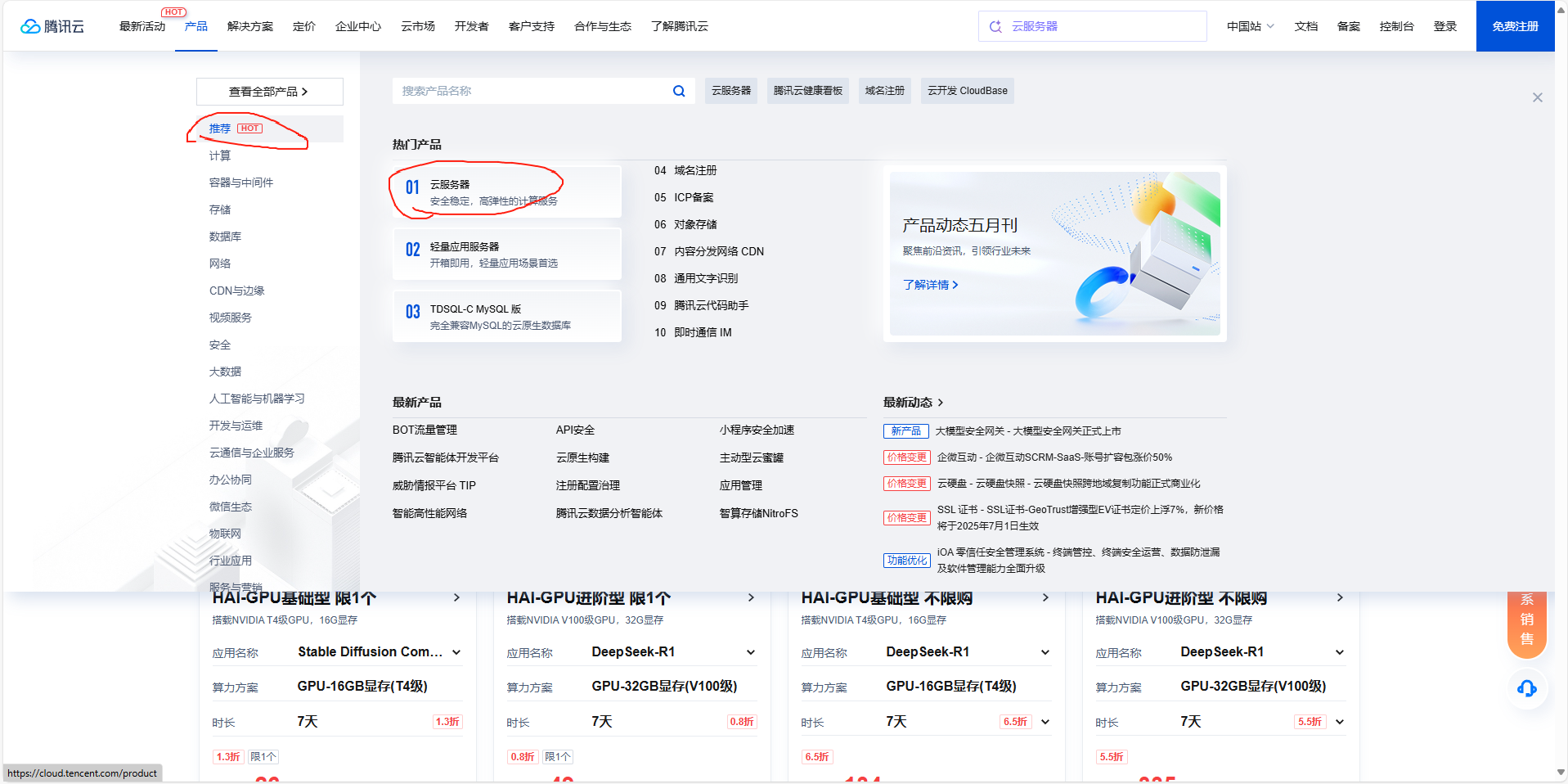The height and width of the screenshot is (784, 1568).
Task: Click the search icon in top search box
Action: point(995,26)
